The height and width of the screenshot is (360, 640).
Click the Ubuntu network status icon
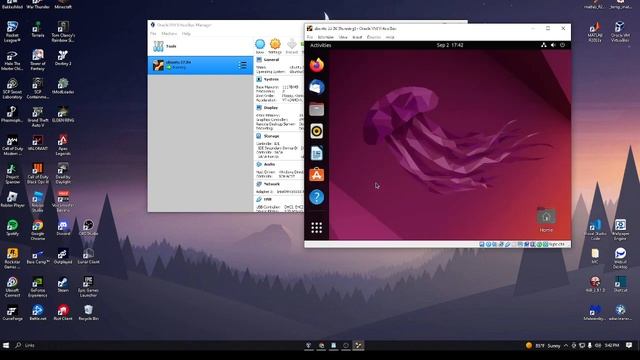coord(544,45)
